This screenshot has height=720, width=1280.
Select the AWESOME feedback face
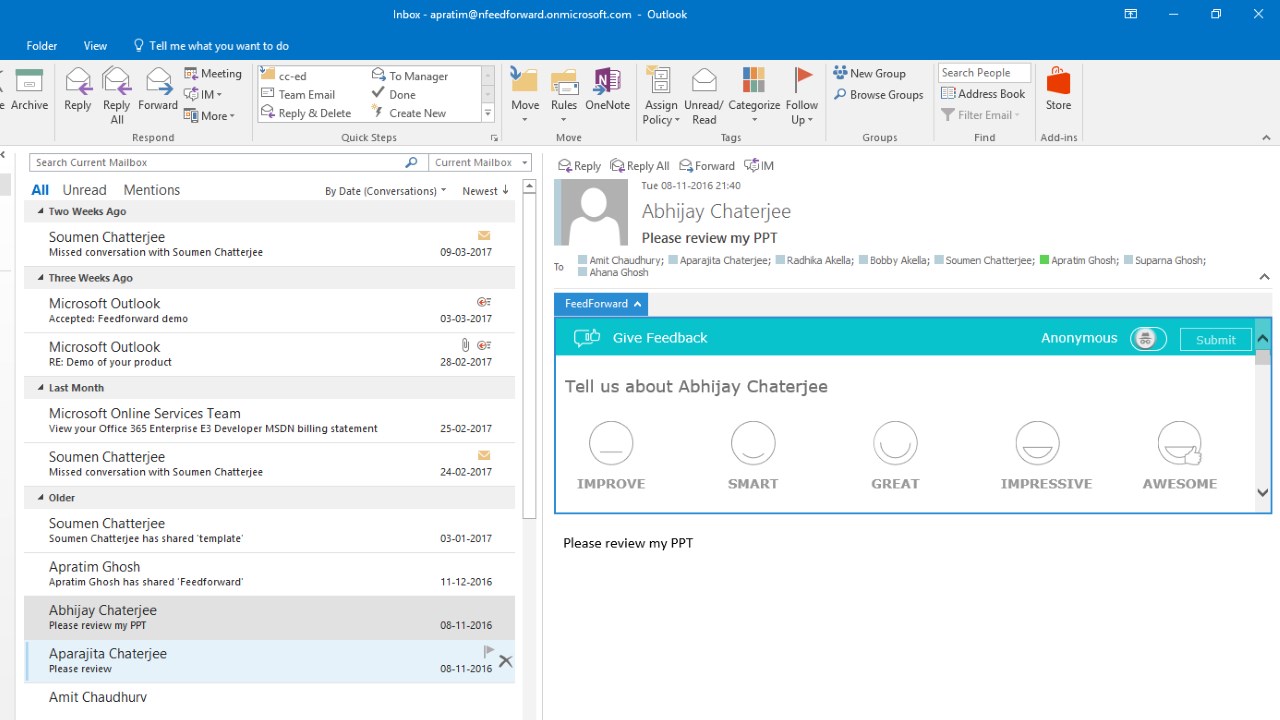[x=1179, y=443]
